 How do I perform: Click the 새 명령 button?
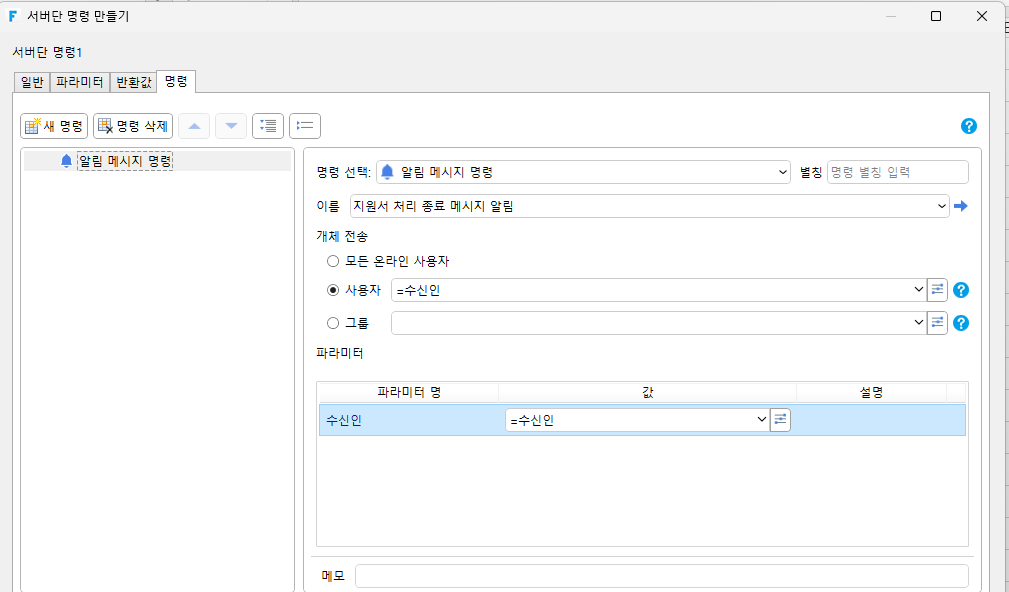[x=54, y=126]
